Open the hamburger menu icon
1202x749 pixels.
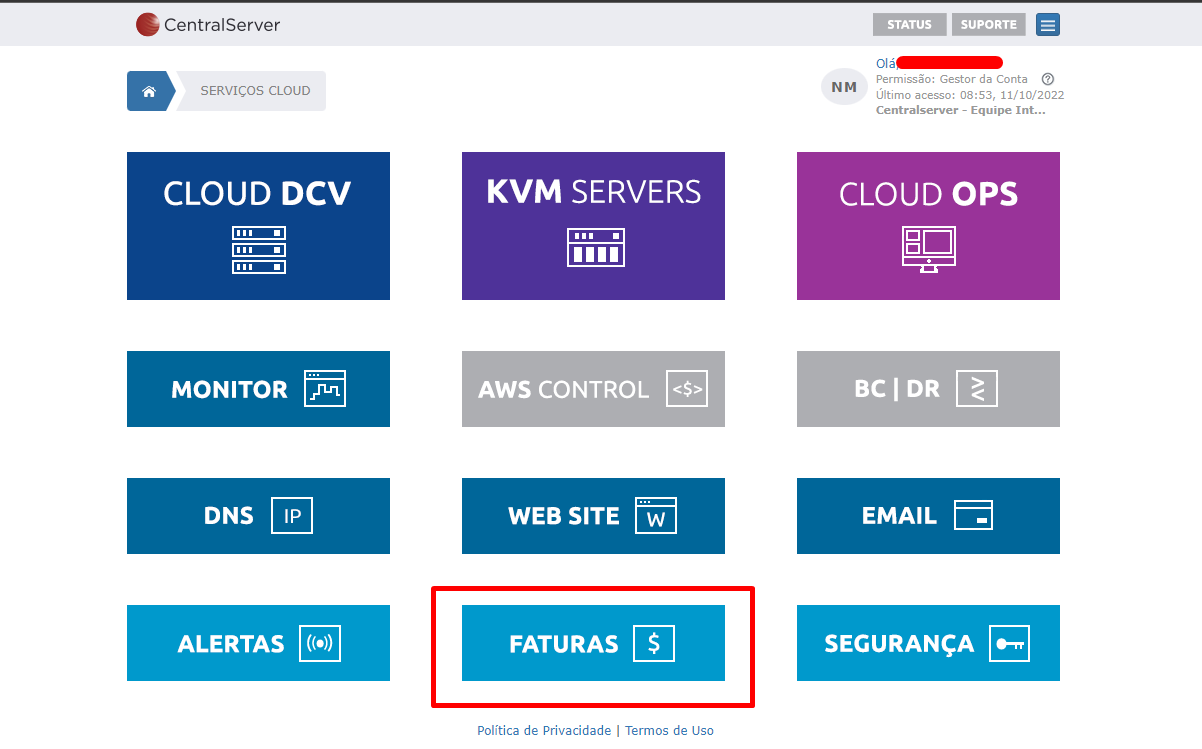coord(1047,25)
